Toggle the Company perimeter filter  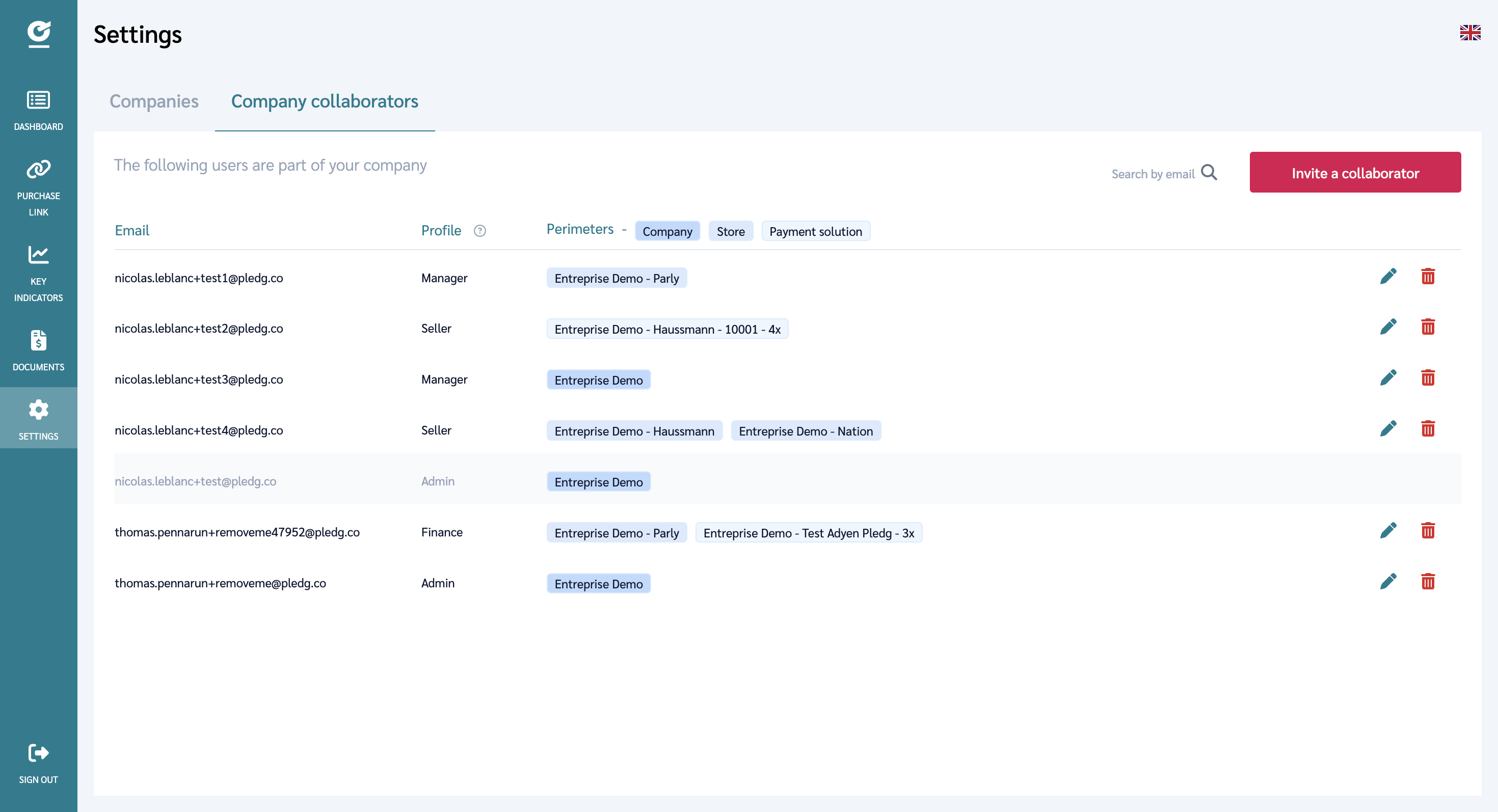(x=667, y=231)
